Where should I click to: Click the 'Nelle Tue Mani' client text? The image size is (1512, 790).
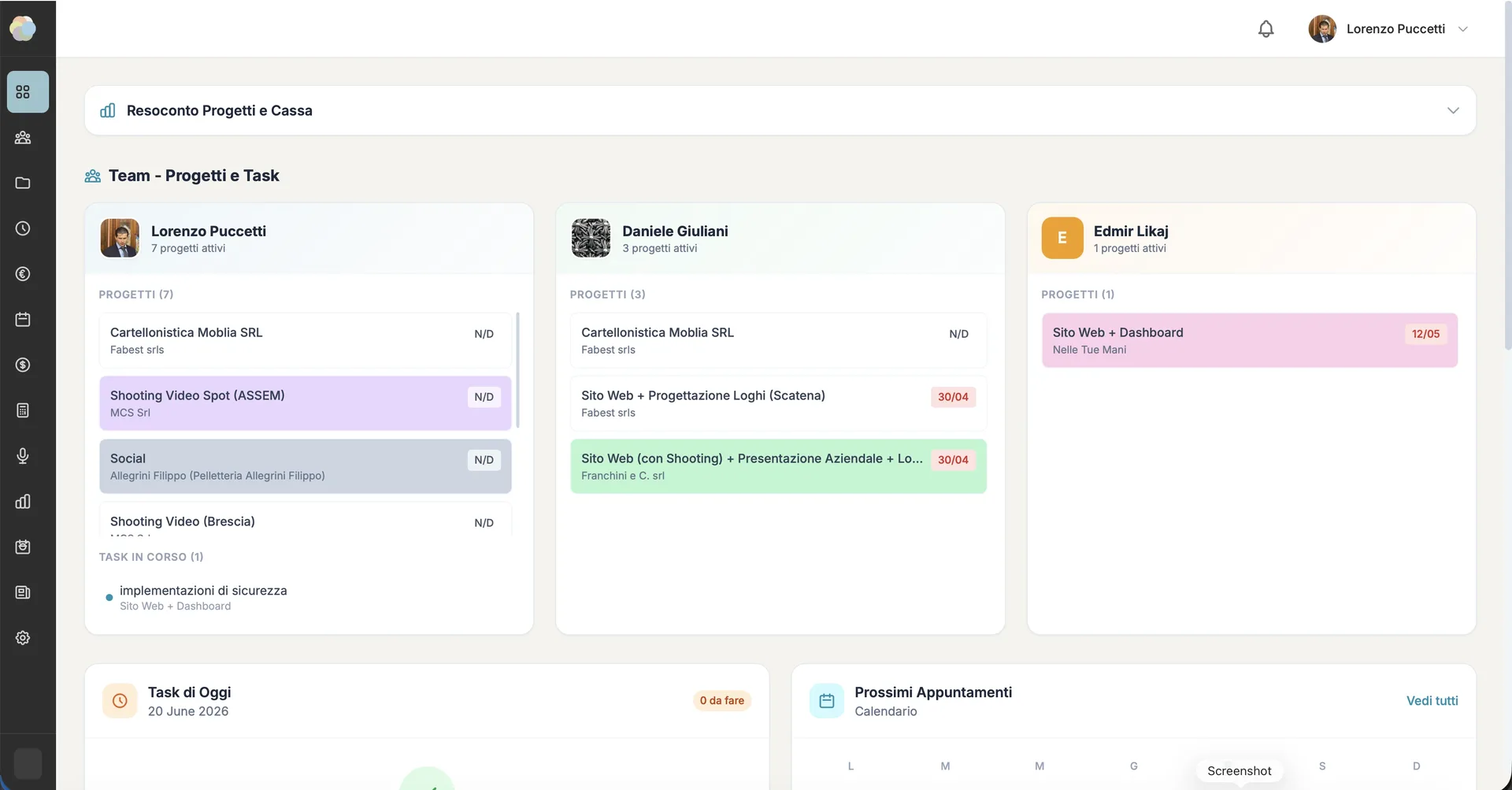coord(1089,350)
